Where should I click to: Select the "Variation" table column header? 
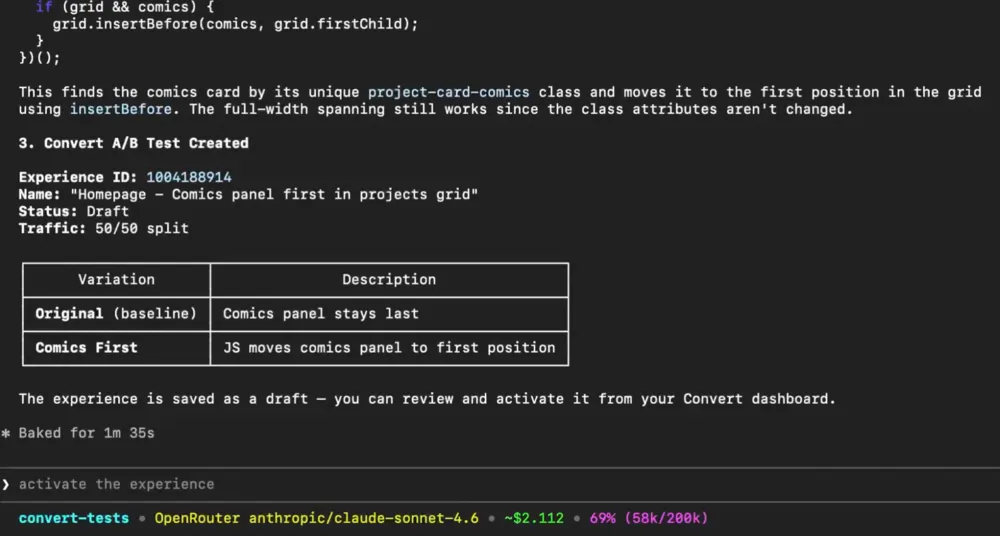point(116,280)
